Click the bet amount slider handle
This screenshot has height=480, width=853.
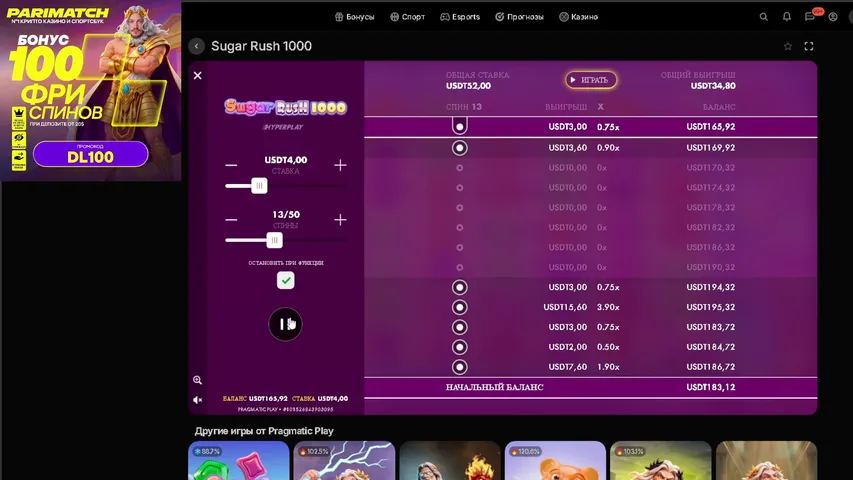pyautogui.click(x=259, y=186)
